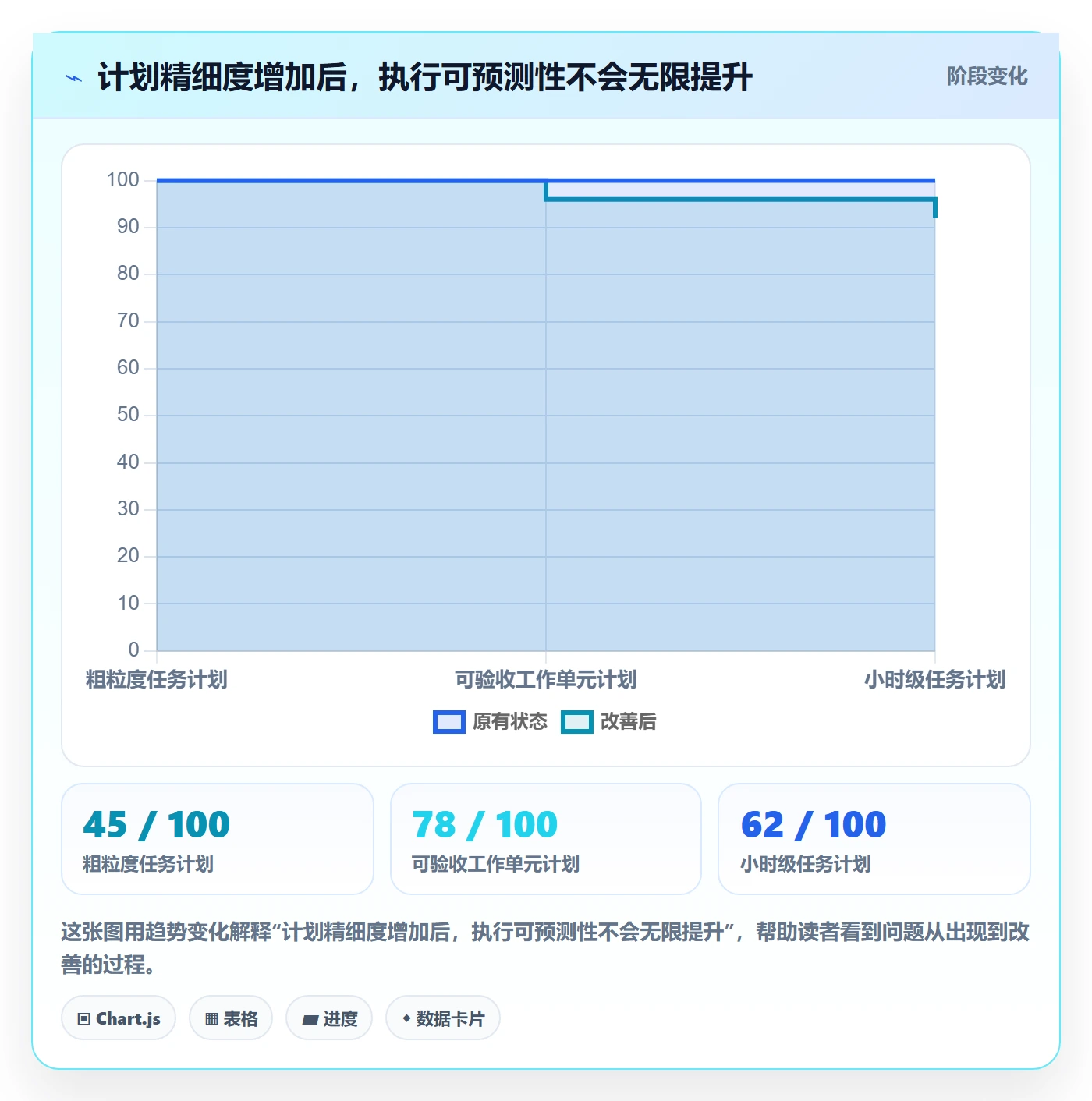Click the 粗粒度任务计划 x-axis label
The width and height of the screenshot is (1092, 1101).
(x=156, y=679)
